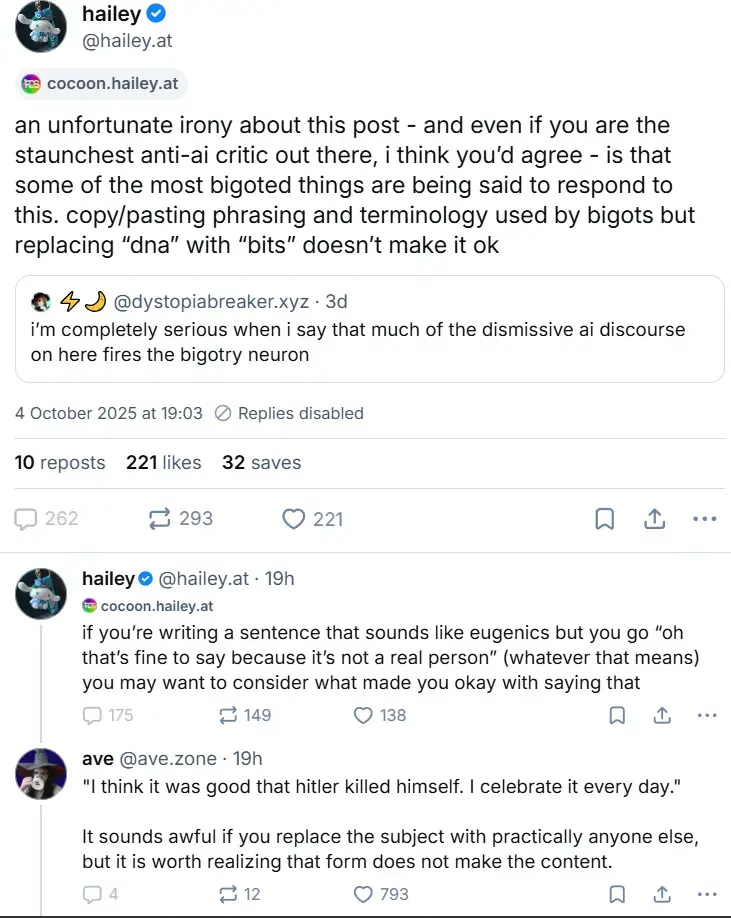Image resolution: width=731 pixels, height=918 pixels.
Task: Bookmark the main post
Action: click(x=604, y=518)
